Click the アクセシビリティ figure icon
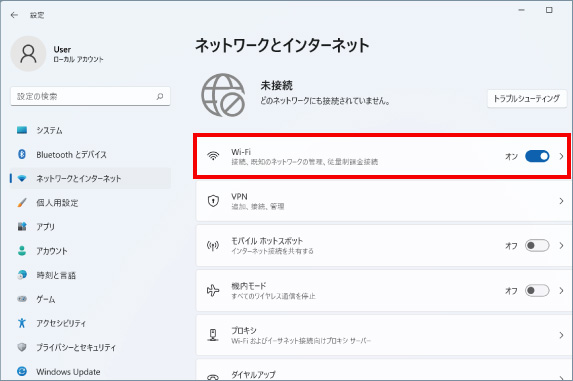The height and width of the screenshot is (381, 573). (x=22, y=323)
